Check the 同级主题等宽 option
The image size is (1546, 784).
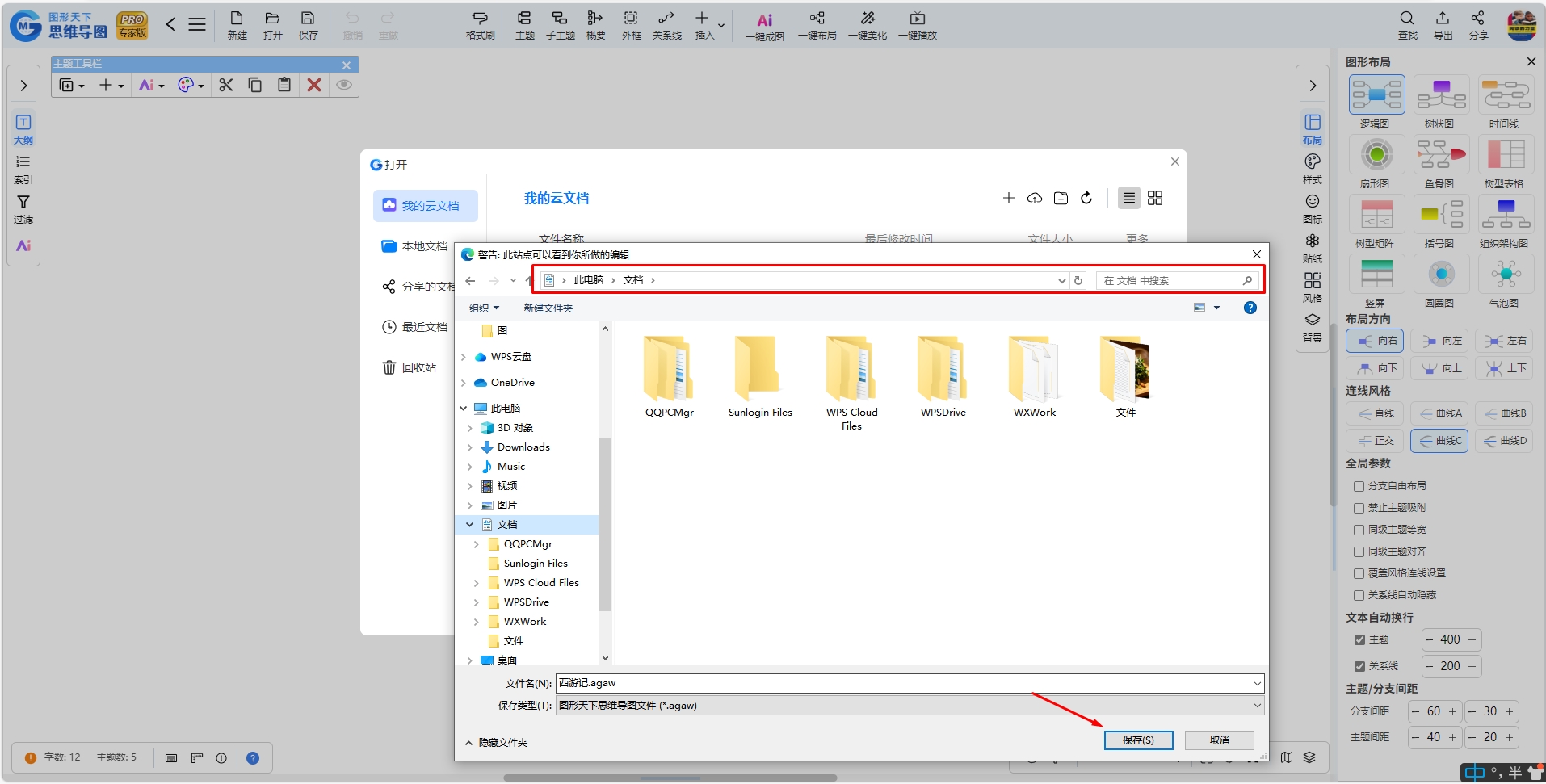[1359, 530]
